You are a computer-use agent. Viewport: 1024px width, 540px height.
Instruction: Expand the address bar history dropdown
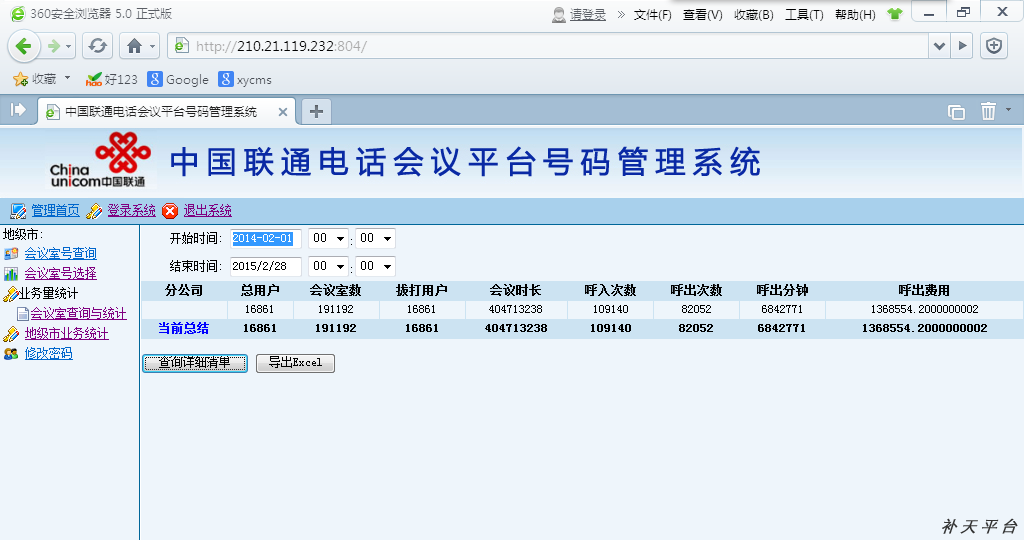(939, 46)
